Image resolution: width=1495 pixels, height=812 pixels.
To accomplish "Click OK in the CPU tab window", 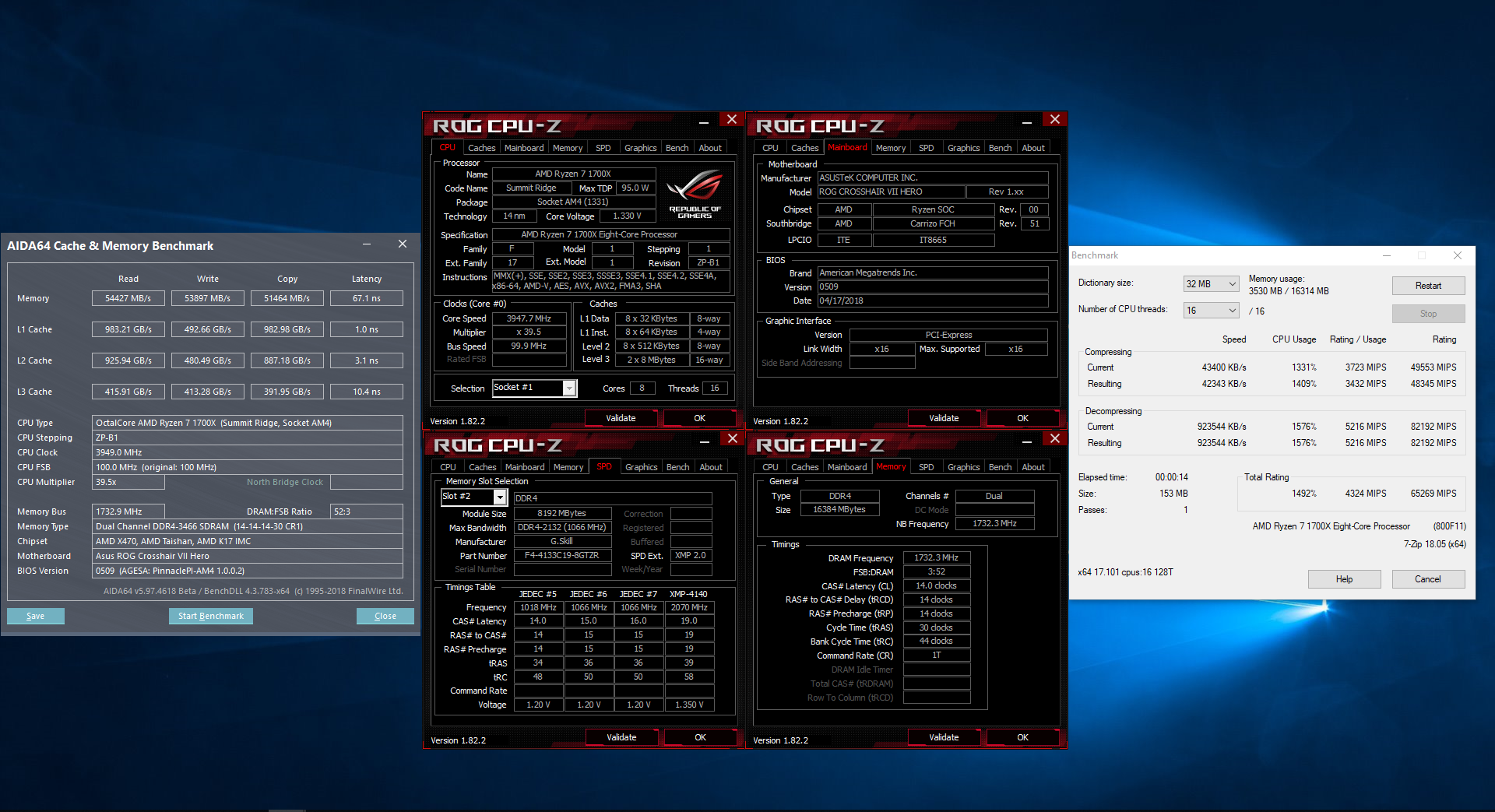I will tap(698, 418).
